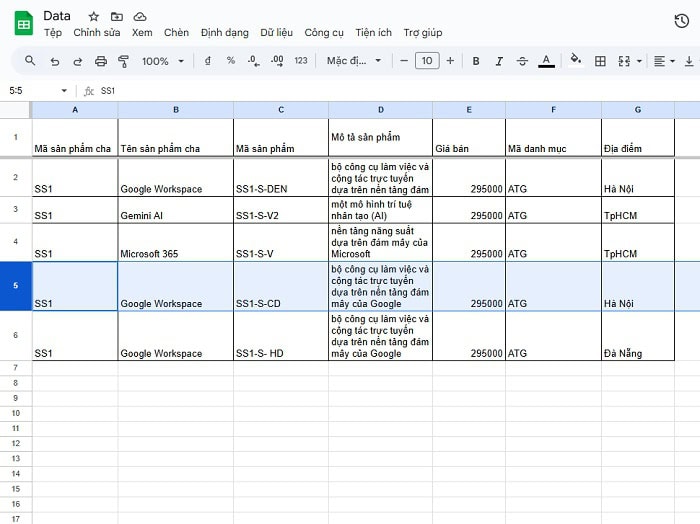Open the font family dropdown Mặc đị...
This screenshot has height=524, width=700.
pos(354,61)
